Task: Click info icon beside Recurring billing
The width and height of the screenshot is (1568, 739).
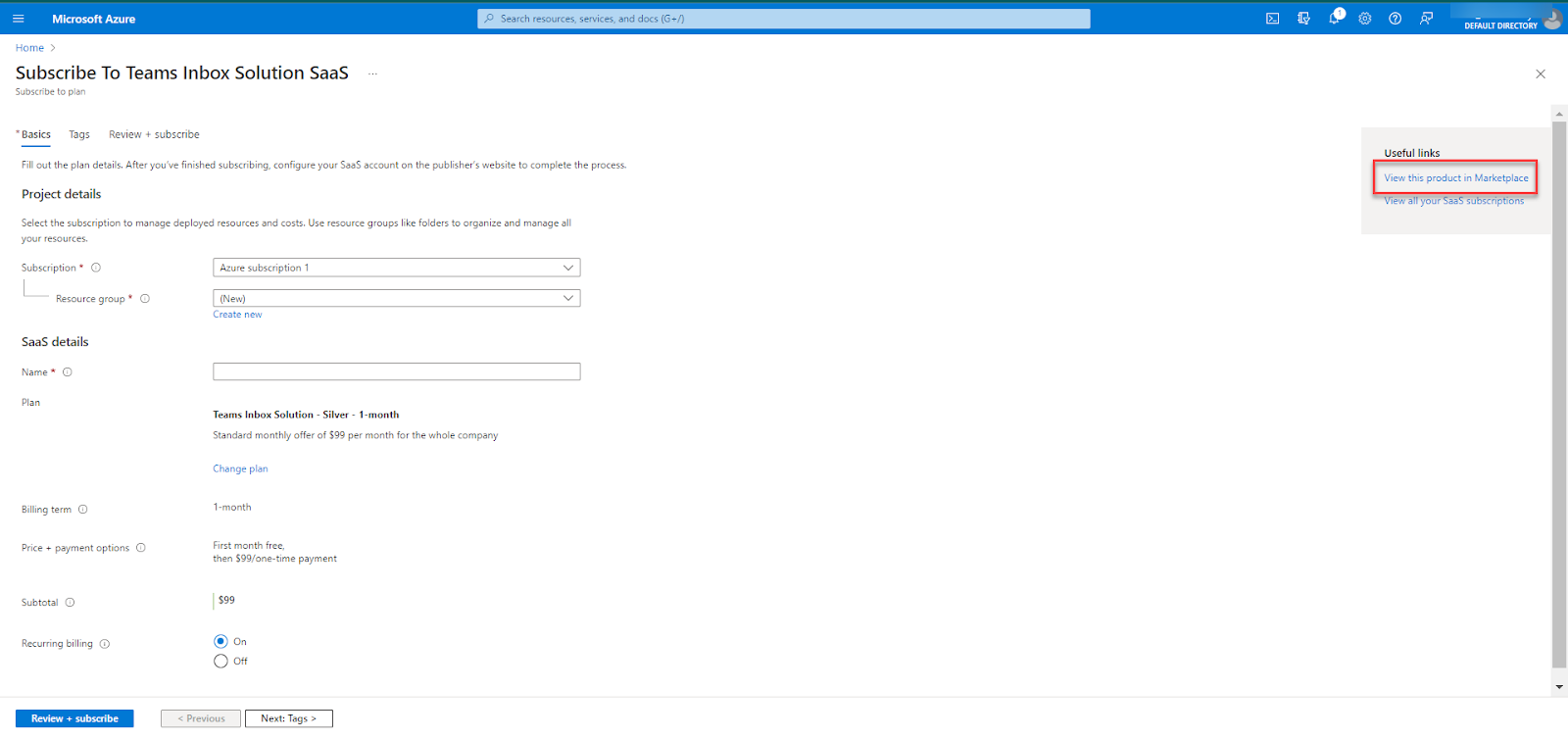Action: [x=105, y=644]
